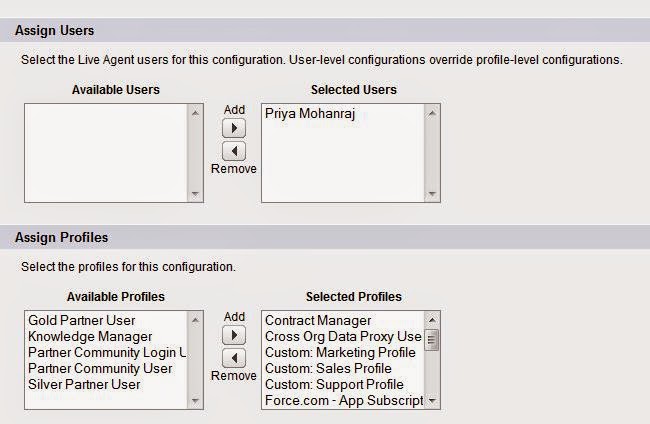Select Cross Org Data Proxy User profile
This screenshot has height=424, width=650.
pyautogui.click(x=343, y=337)
